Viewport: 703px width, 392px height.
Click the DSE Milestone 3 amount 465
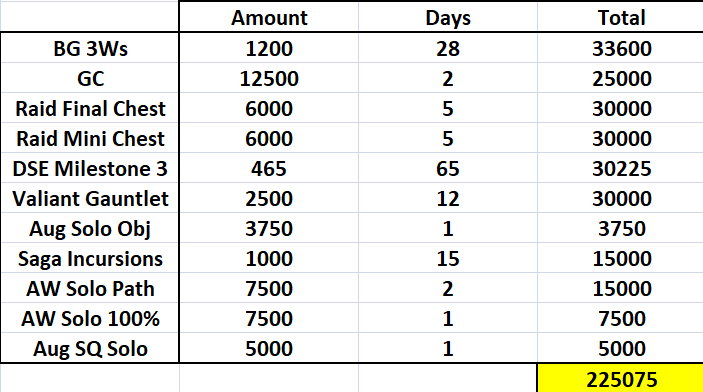(269, 168)
